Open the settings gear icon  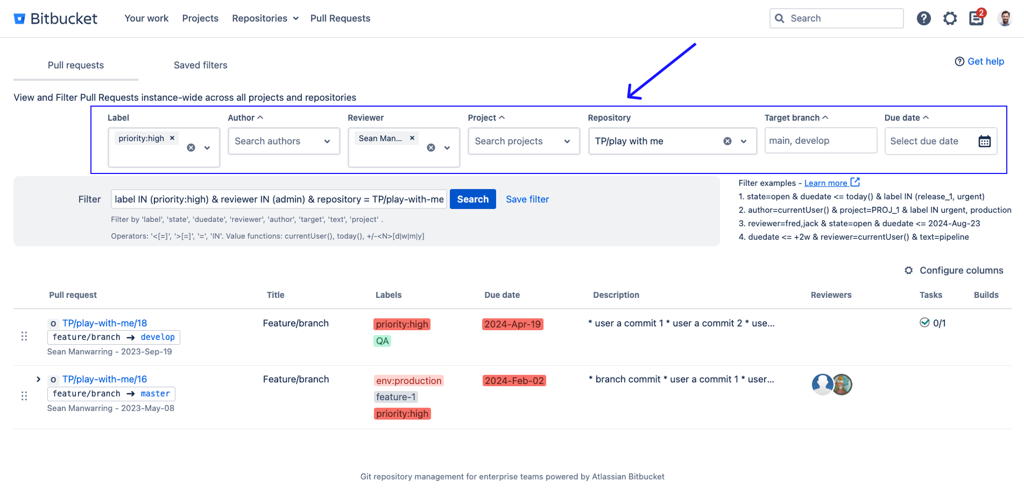click(x=950, y=18)
